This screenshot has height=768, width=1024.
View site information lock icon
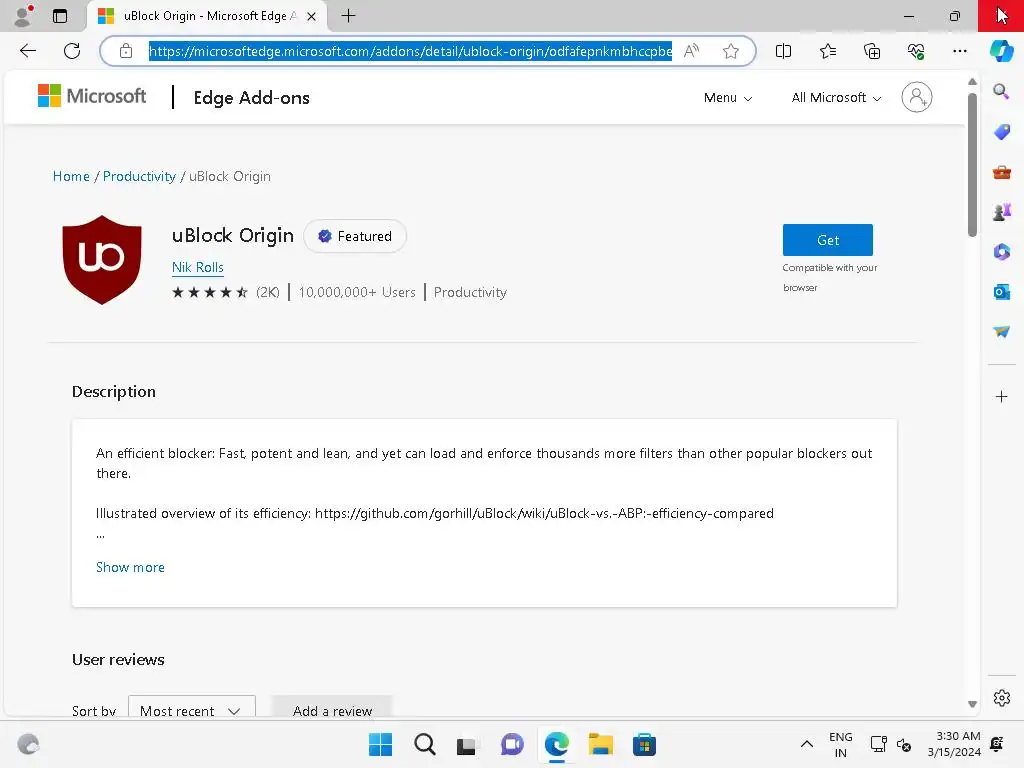tap(126, 51)
